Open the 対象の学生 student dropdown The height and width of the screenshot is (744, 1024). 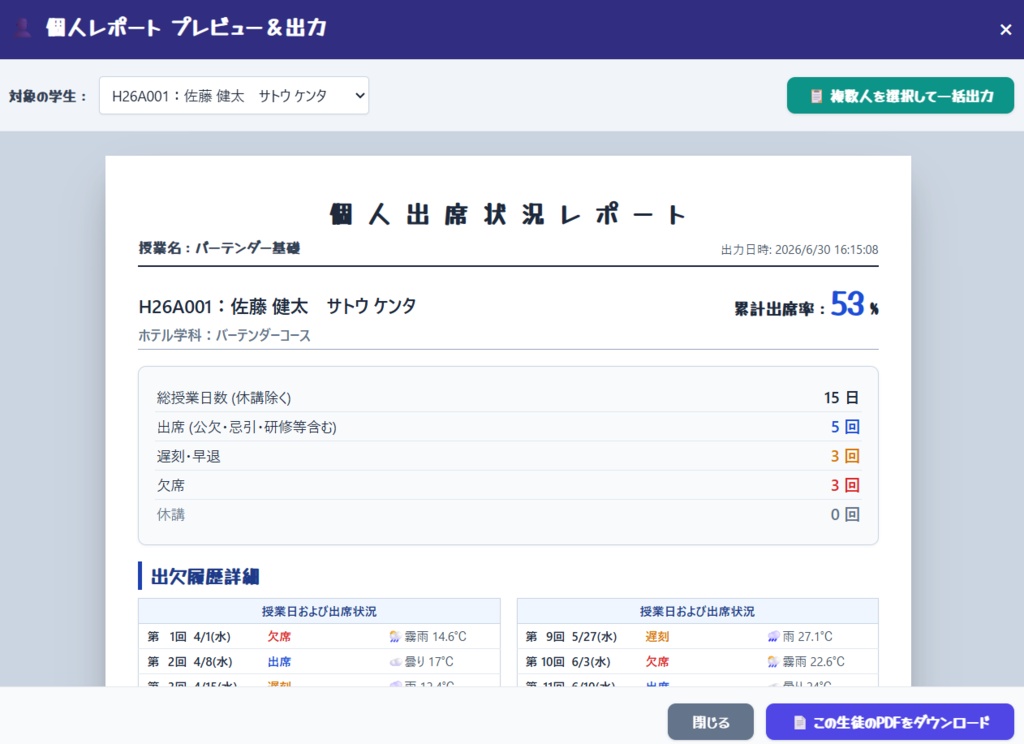(234, 95)
